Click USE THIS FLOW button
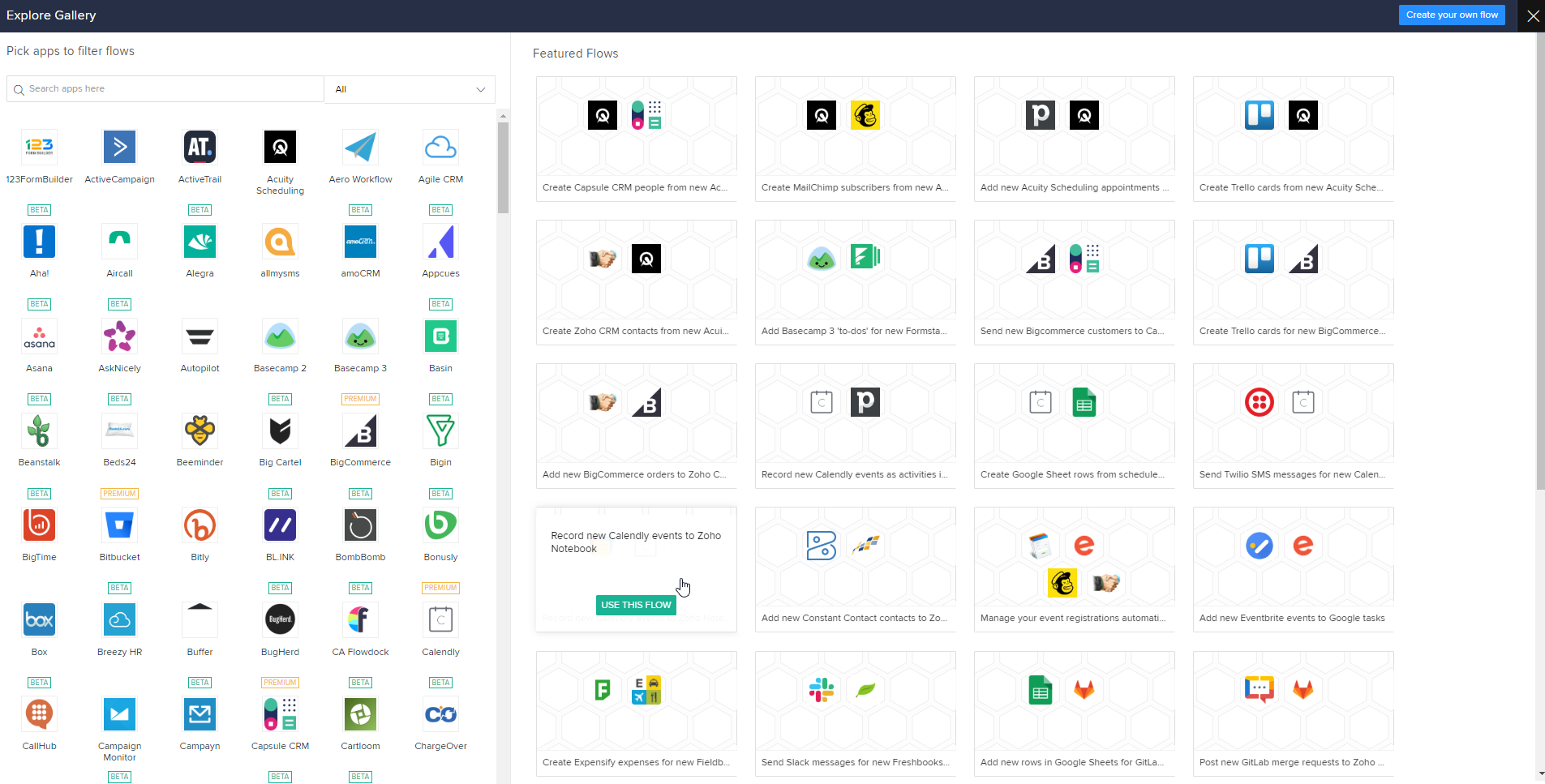 (x=636, y=605)
